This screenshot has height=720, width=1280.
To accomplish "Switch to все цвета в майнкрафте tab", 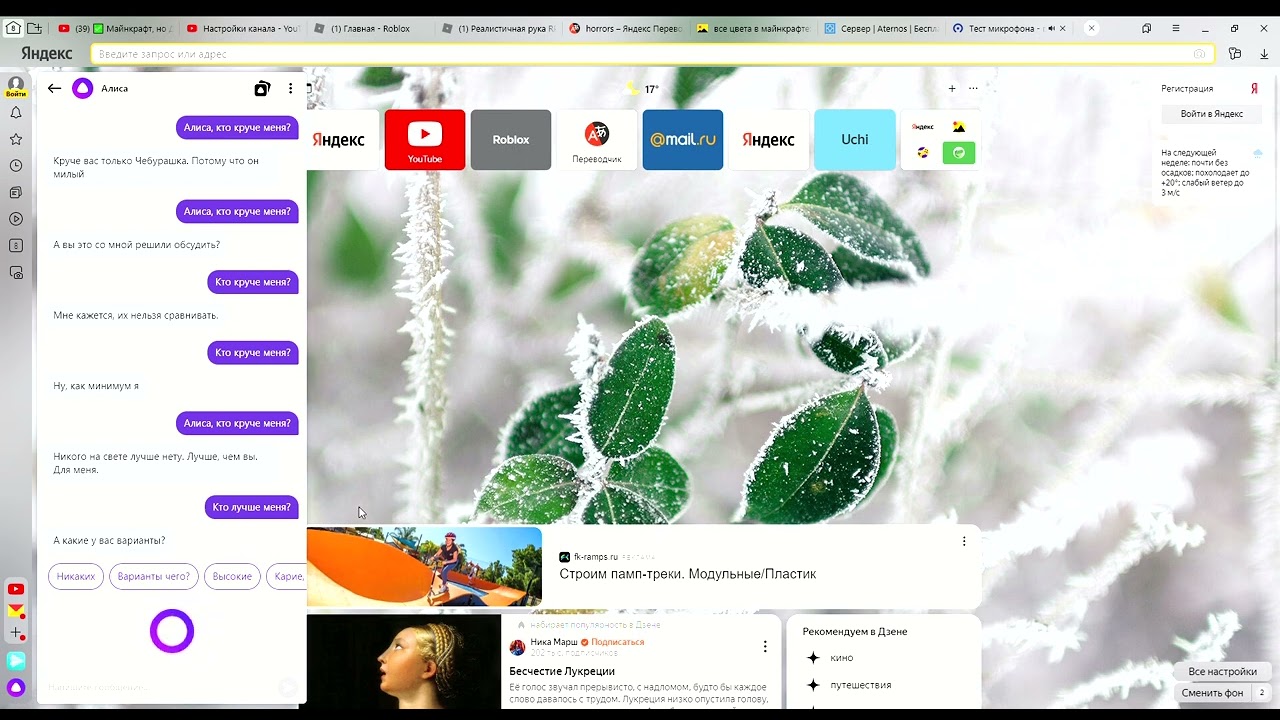I will pyautogui.click(x=754, y=29).
